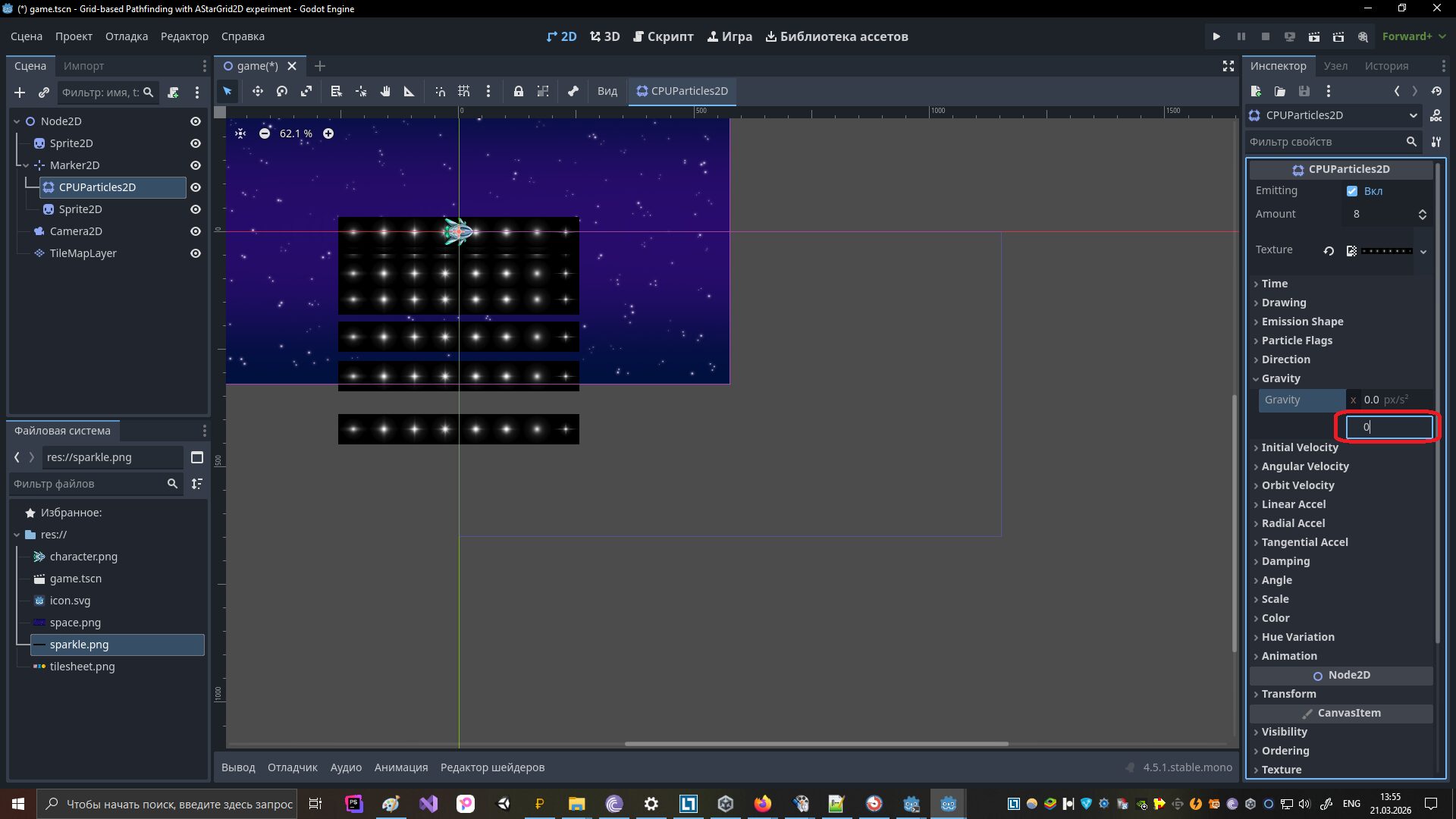Switch to the Узел tab
The width and height of the screenshot is (1456, 819).
coord(1335,66)
